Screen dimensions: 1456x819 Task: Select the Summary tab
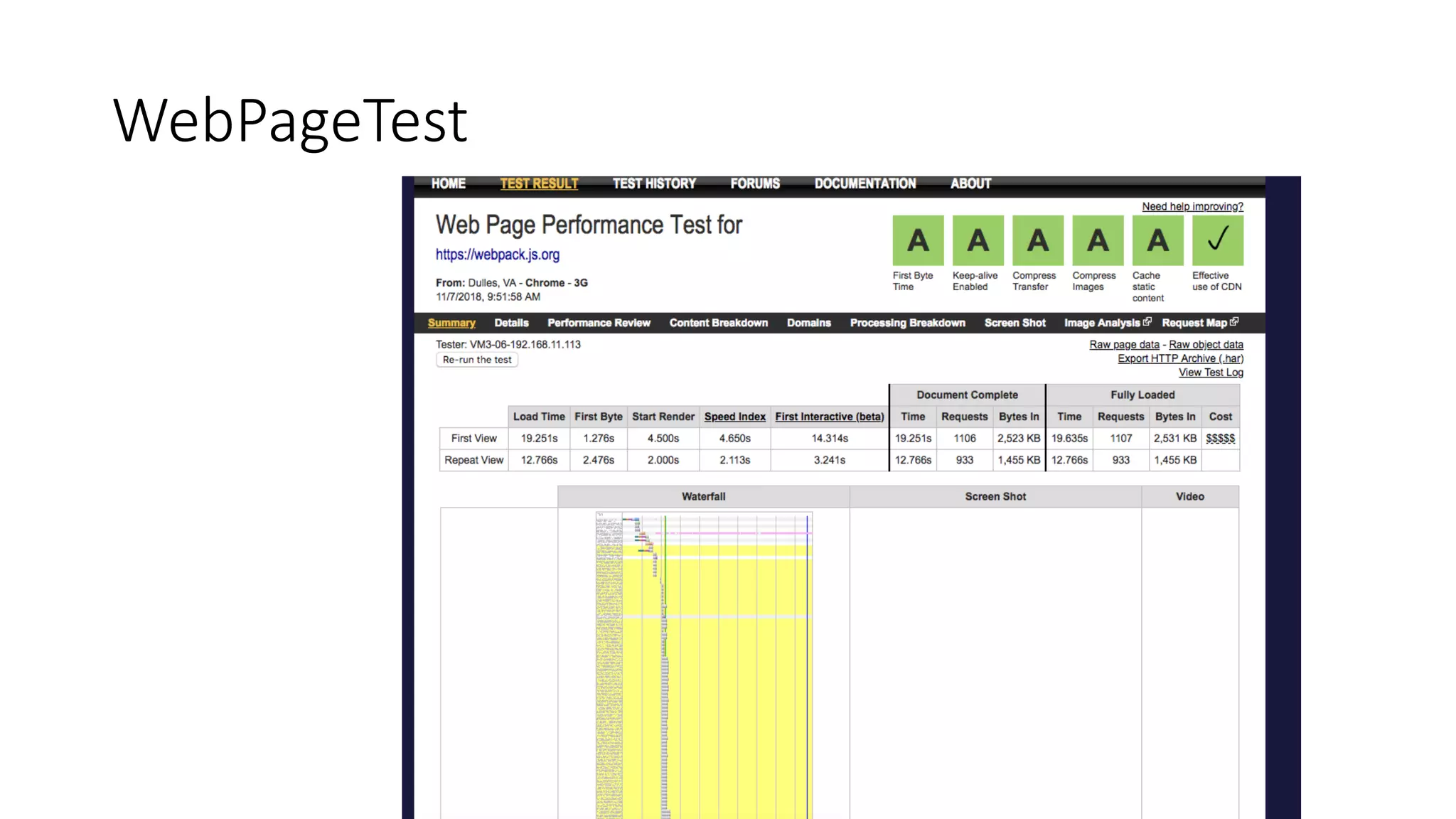click(451, 323)
